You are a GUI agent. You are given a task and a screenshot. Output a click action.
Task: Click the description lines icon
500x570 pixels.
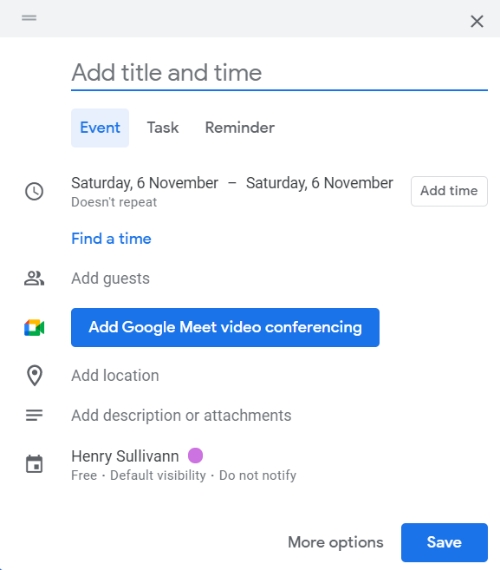point(34,415)
